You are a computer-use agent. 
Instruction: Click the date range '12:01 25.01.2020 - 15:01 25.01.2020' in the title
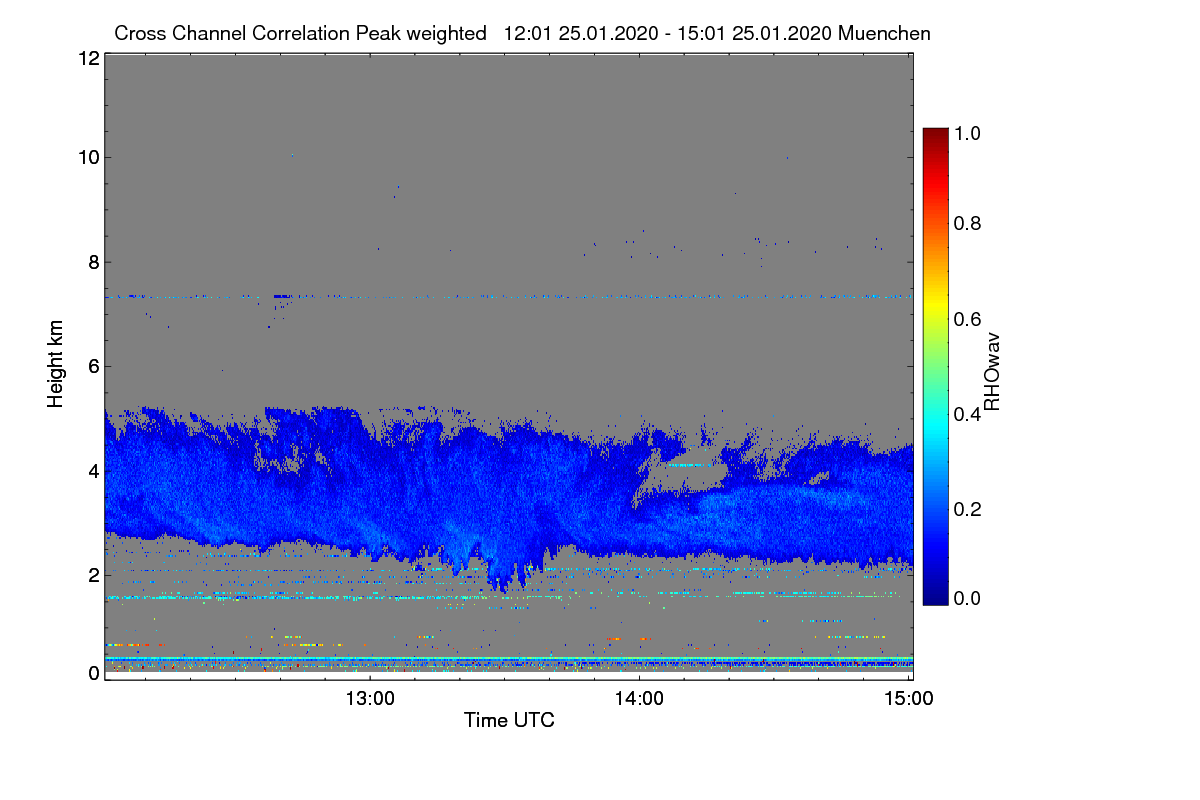669,33
